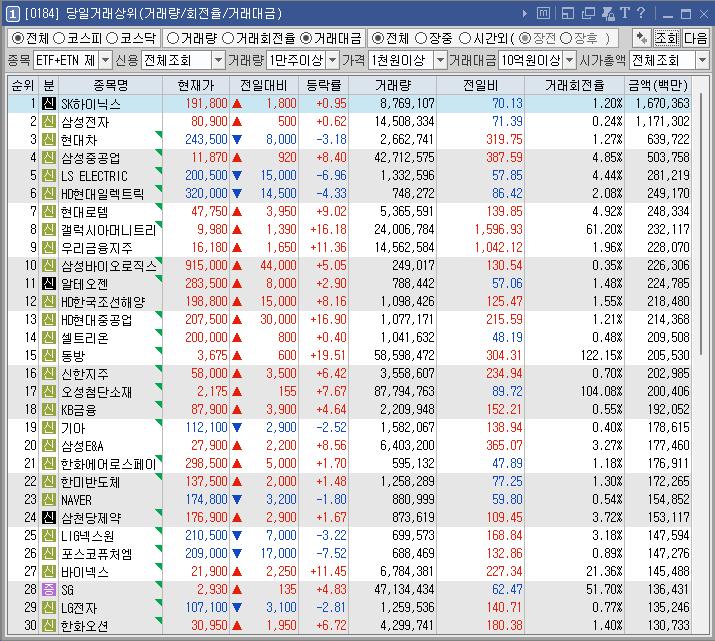The width and height of the screenshot is (715, 641).
Task: Click the green 신 badge on 동방 row
Action: pos(49,356)
